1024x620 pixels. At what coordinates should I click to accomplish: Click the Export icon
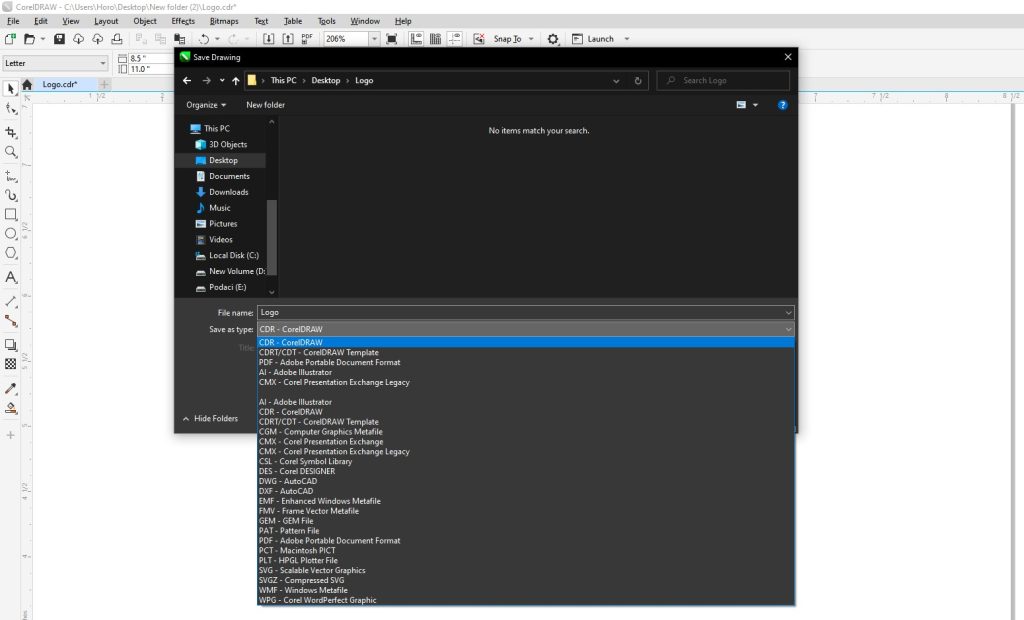[x=287, y=39]
